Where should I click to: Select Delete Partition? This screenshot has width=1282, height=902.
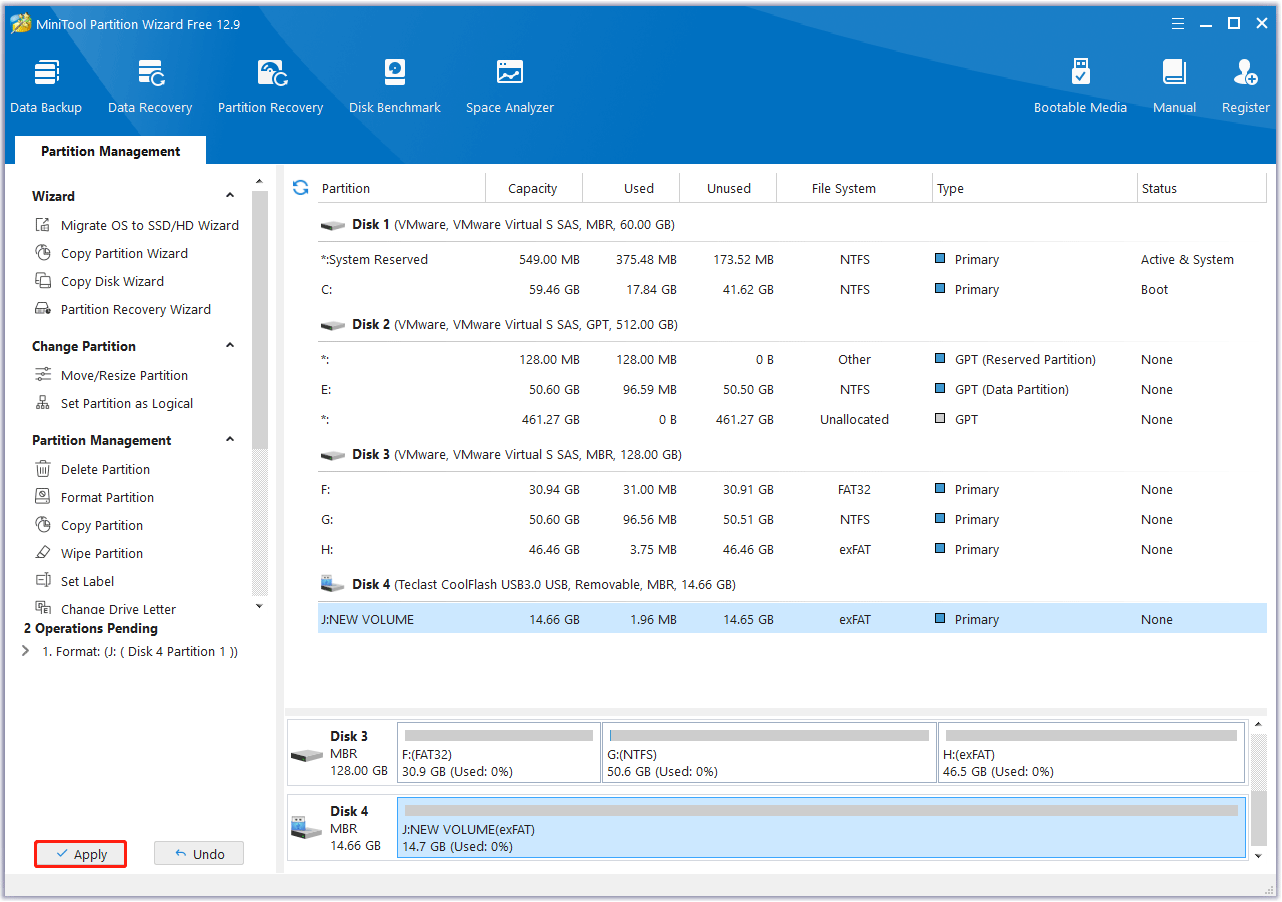coord(92,469)
